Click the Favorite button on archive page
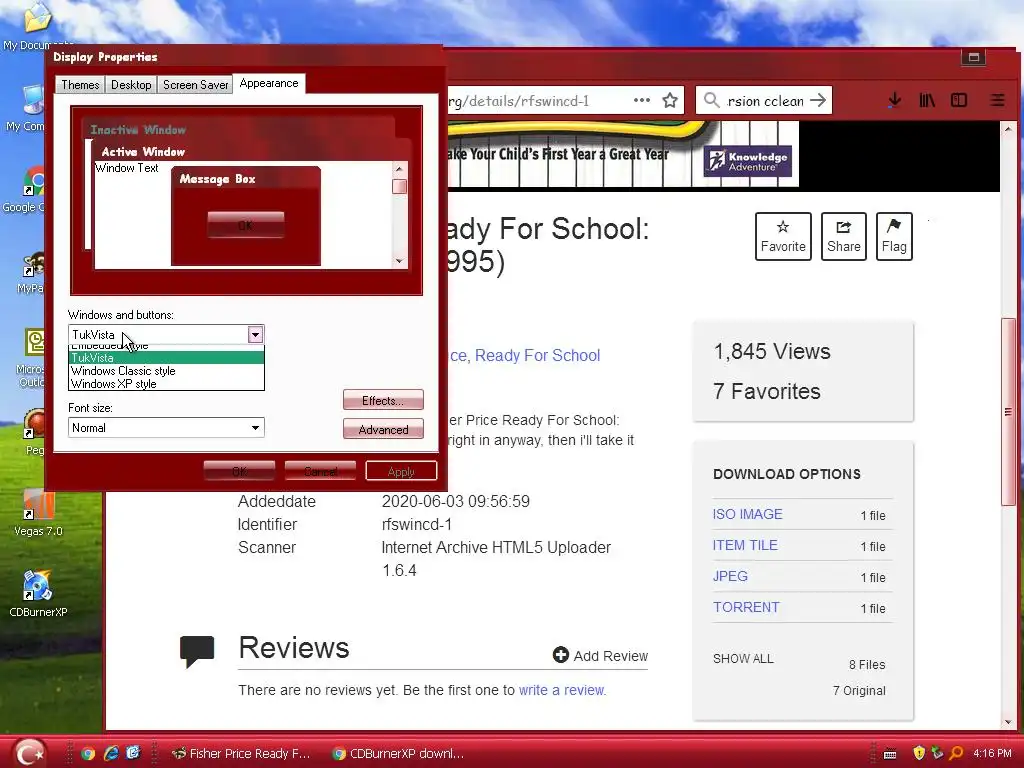 (783, 236)
